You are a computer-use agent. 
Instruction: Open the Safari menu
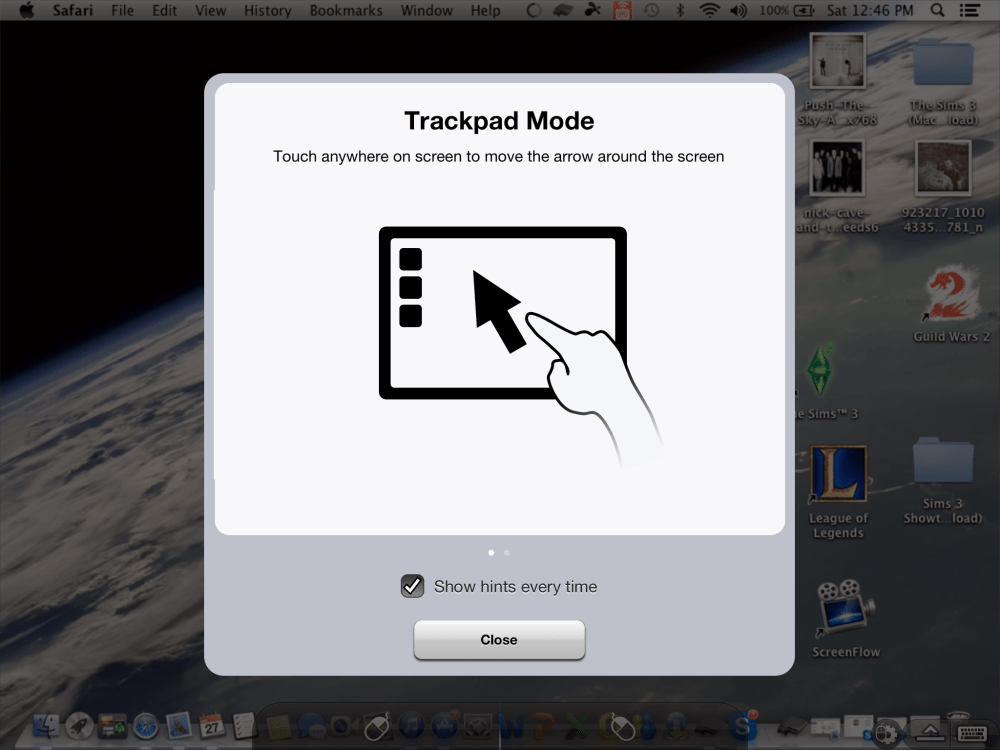(x=72, y=11)
